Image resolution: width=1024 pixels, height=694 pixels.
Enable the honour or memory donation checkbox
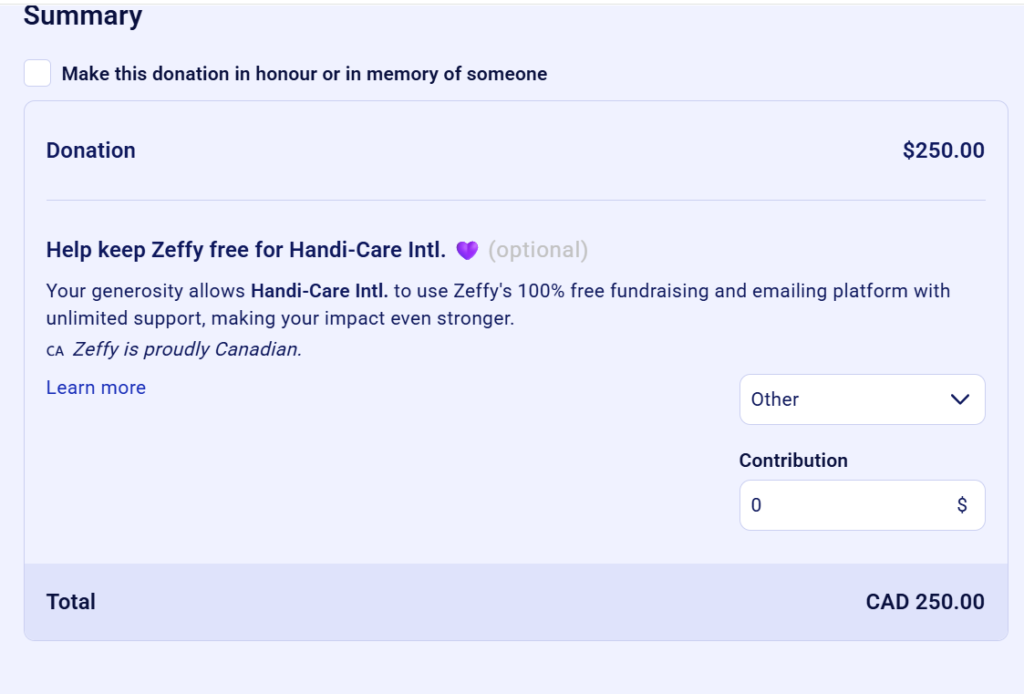point(38,74)
